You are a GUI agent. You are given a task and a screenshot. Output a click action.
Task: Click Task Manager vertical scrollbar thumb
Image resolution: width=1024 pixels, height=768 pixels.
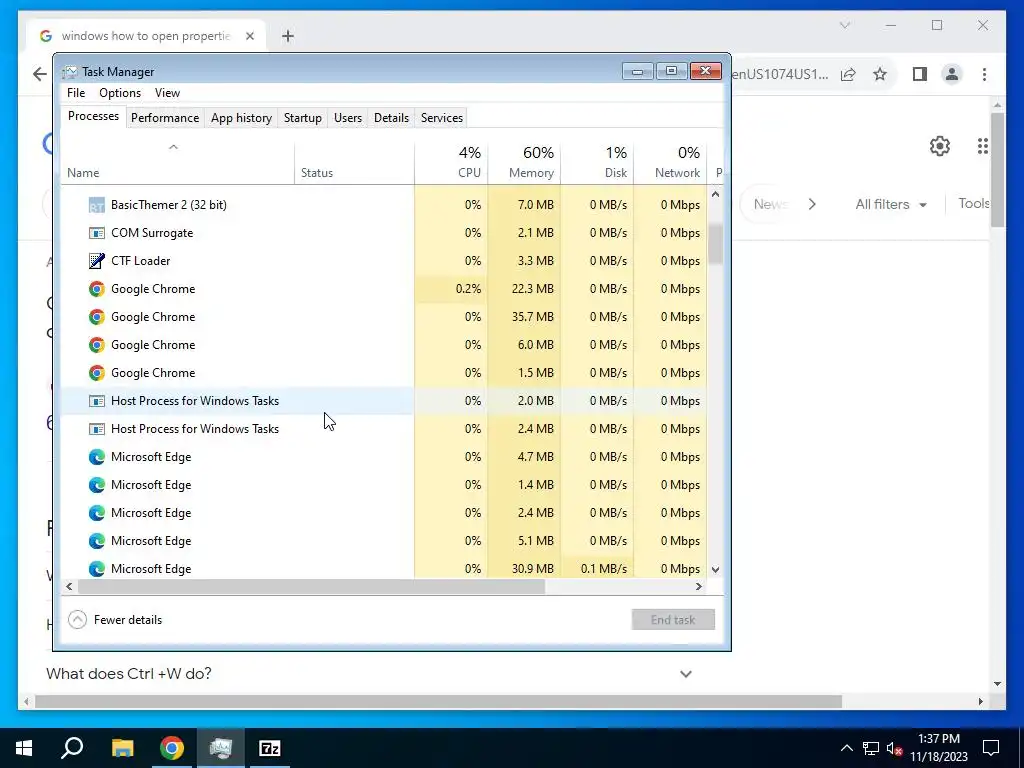[x=715, y=244]
